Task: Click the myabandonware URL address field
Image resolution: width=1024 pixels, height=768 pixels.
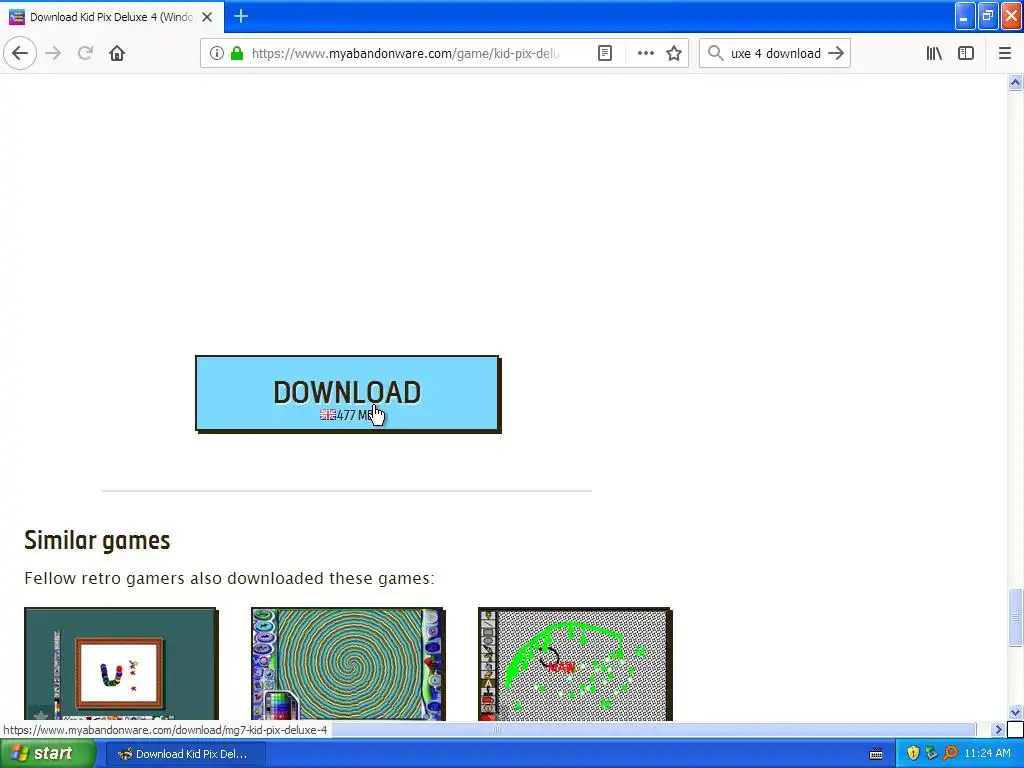Action: 405,53
